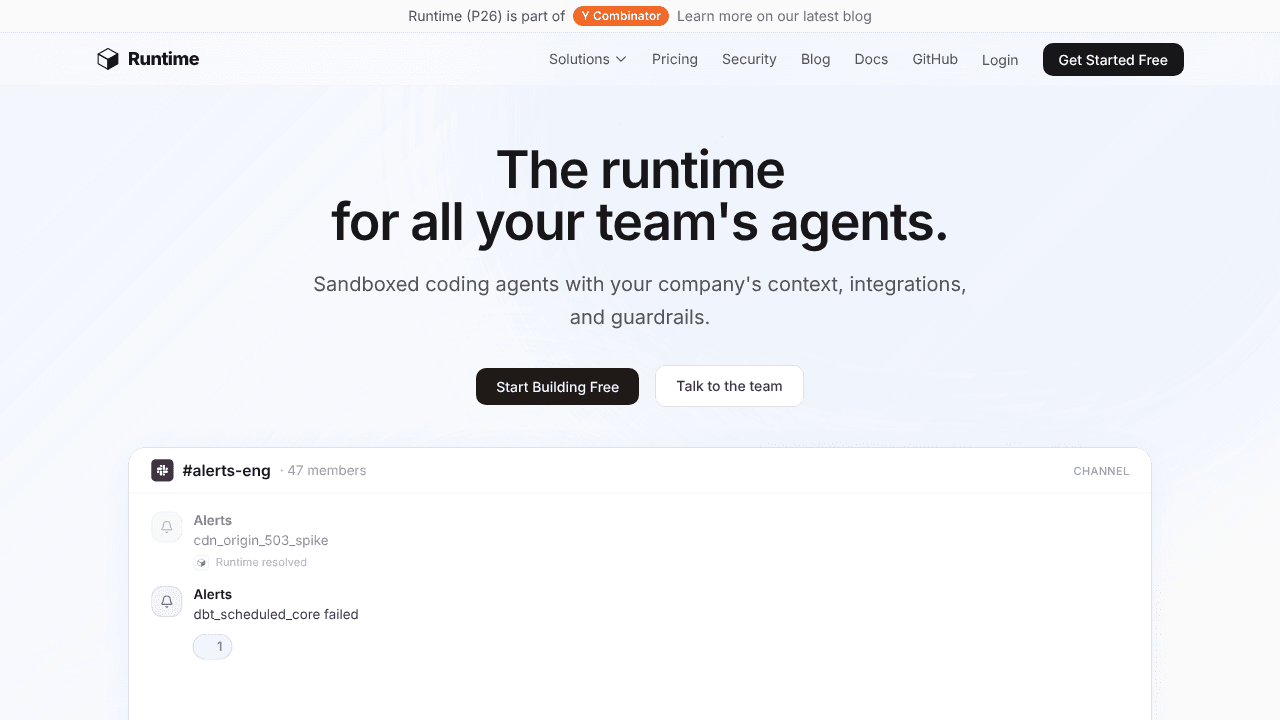Expand the Solutions dropdown chevron
Viewport: 1280px width, 720px height.
tap(621, 59)
